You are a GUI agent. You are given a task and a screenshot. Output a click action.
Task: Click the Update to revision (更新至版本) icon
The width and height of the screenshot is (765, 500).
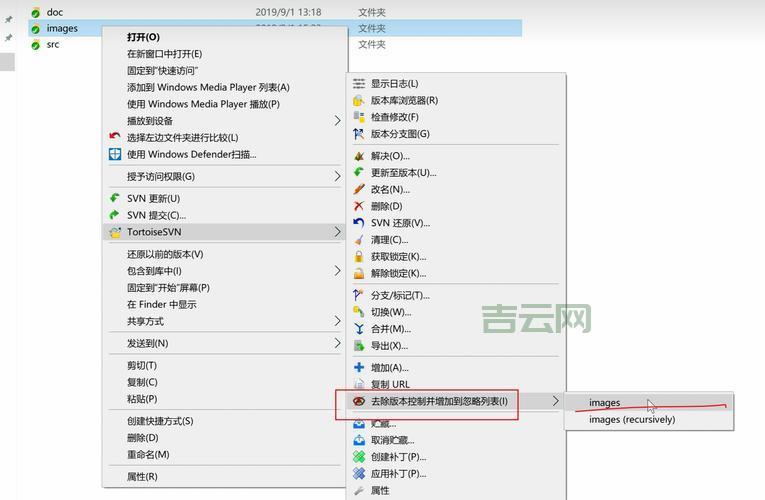tap(359, 173)
